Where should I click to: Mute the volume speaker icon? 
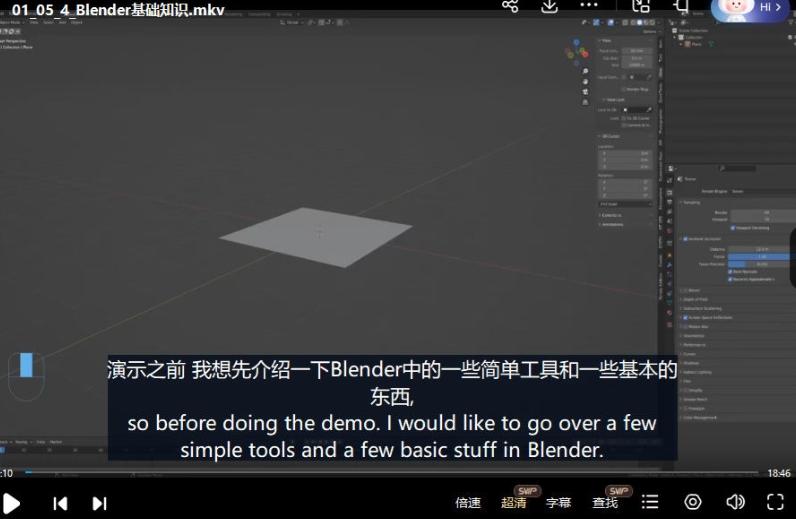(735, 502)
